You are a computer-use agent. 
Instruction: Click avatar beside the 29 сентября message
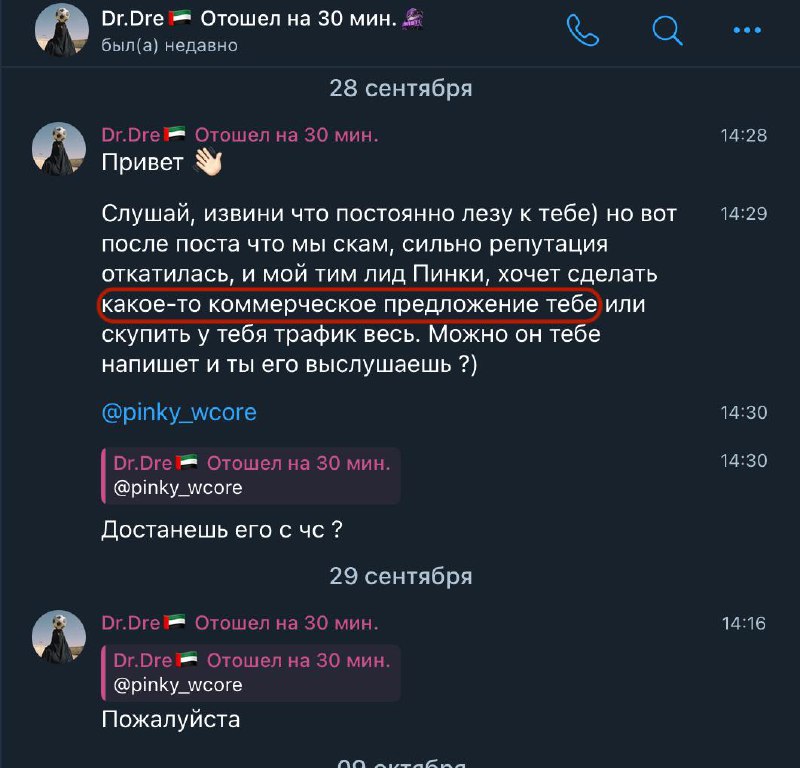point(59,636)
